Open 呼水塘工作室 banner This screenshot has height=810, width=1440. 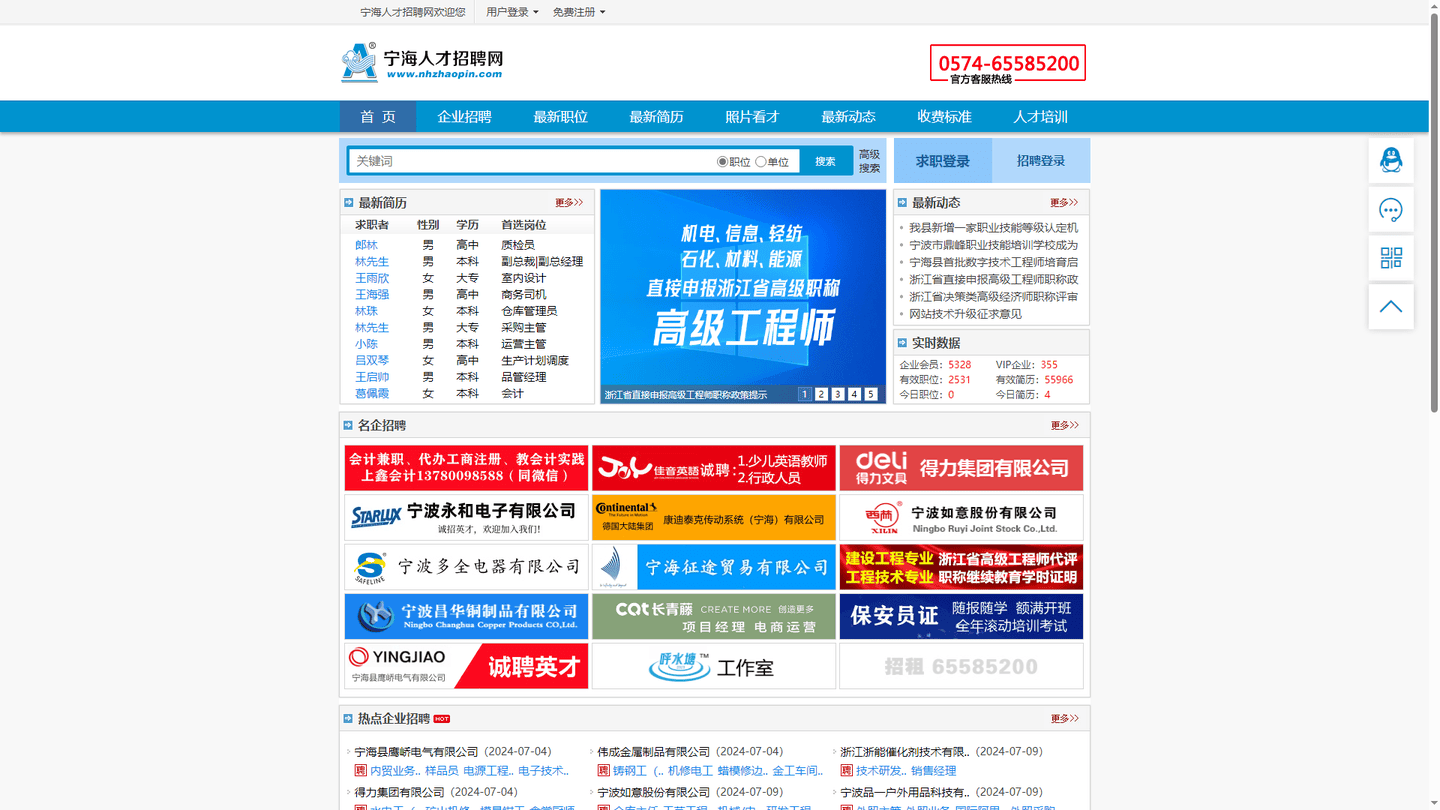tap(714, 666)
